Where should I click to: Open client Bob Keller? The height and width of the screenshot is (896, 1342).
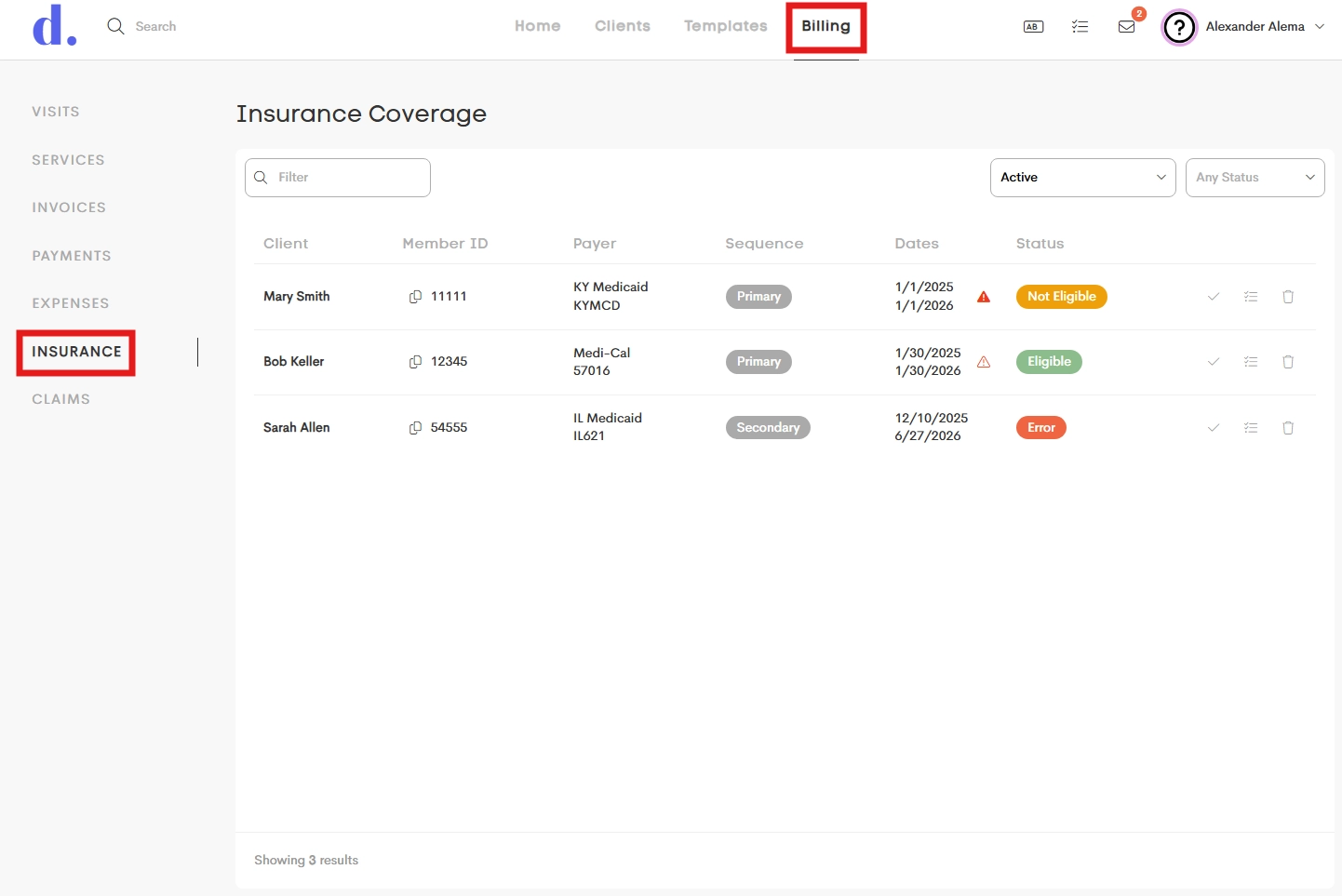pos(294,362)
